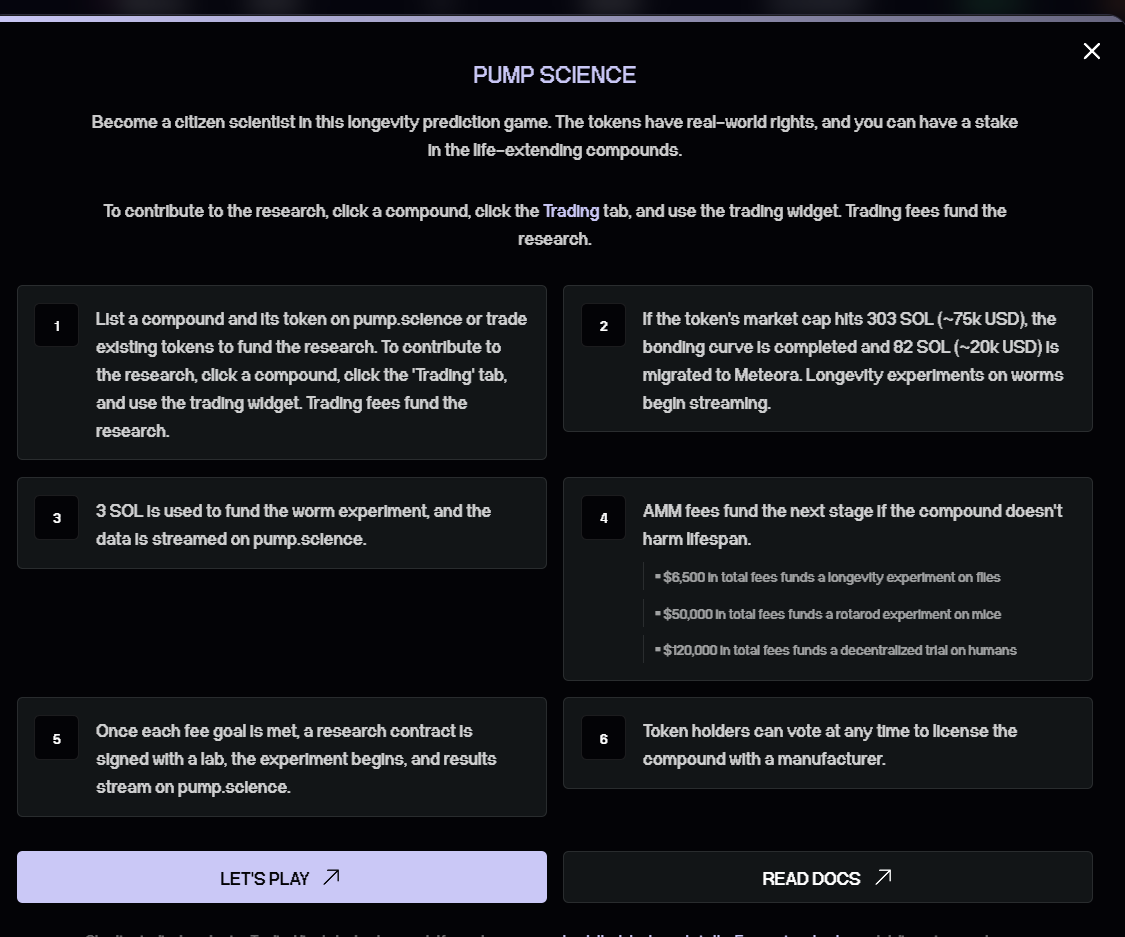
Task: Click the $6,500 flies experiment bullet
Action: coord(831,577)
